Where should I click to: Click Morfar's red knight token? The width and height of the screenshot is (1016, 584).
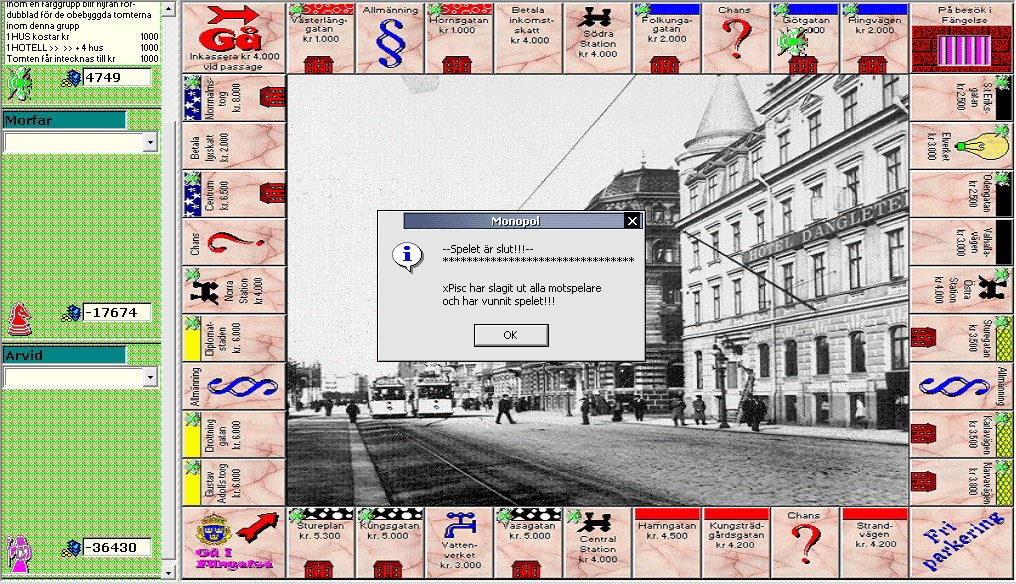[20, 319]
